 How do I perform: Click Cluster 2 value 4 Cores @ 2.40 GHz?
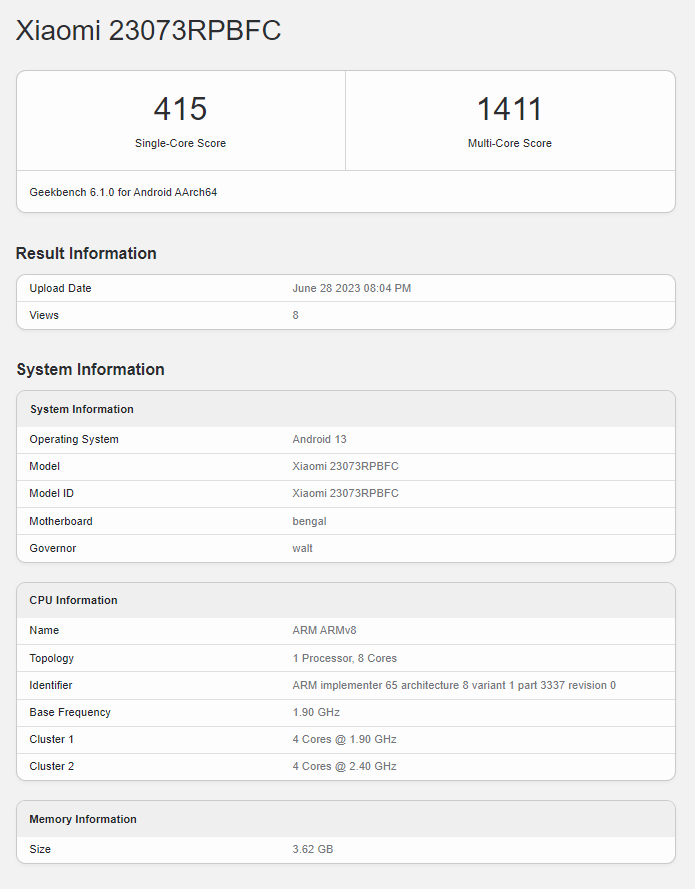(344, 766)
